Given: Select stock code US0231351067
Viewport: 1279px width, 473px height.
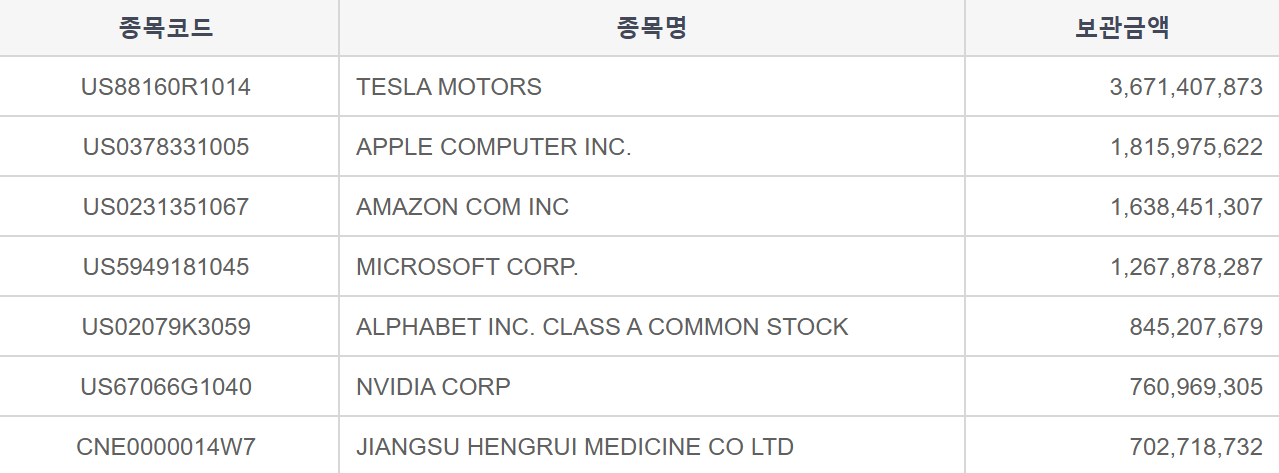Looking at the screenshot, I should [x=166, y=207].
